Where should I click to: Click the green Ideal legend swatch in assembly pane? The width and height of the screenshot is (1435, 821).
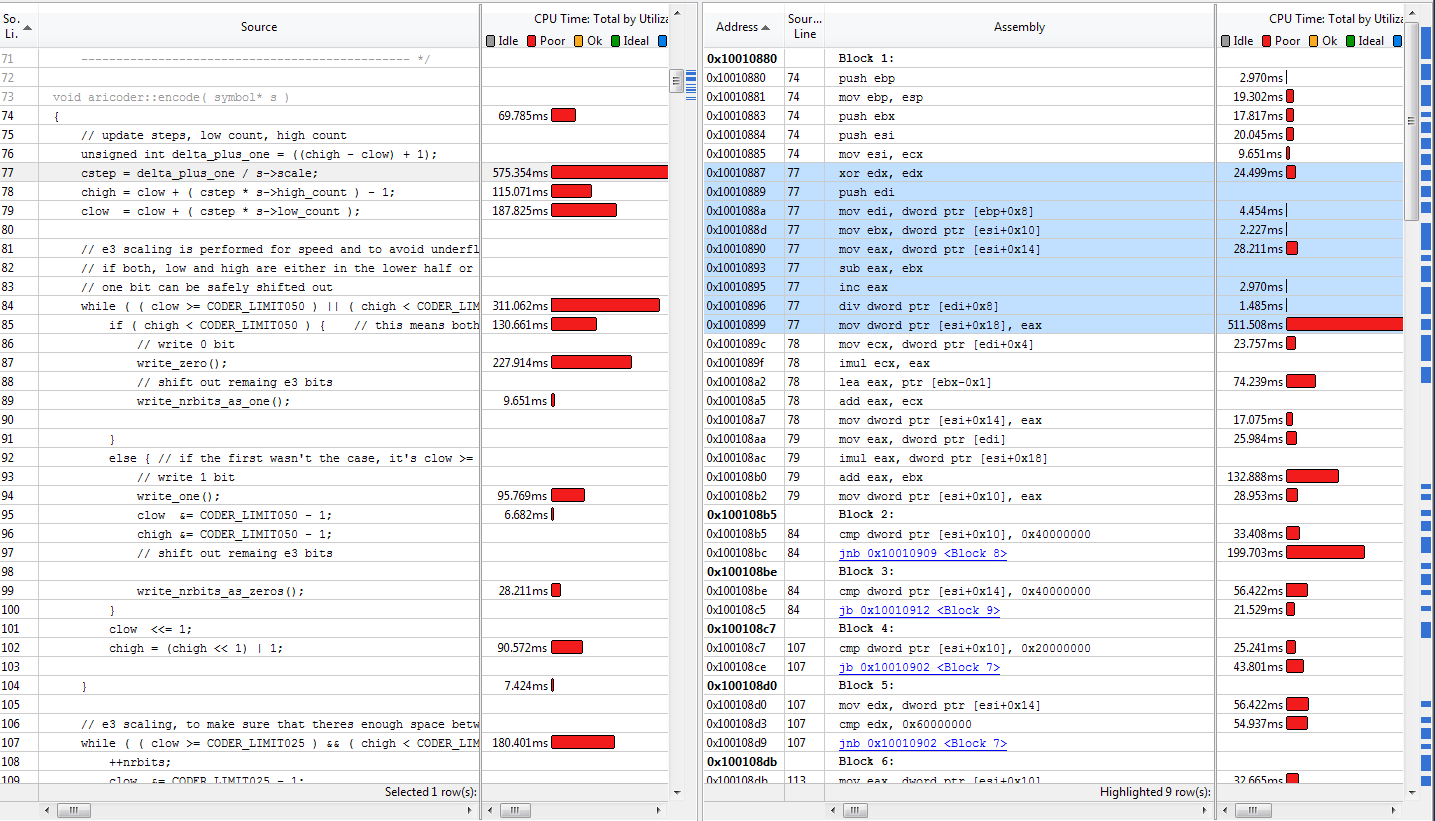[x=1351, y=41]
